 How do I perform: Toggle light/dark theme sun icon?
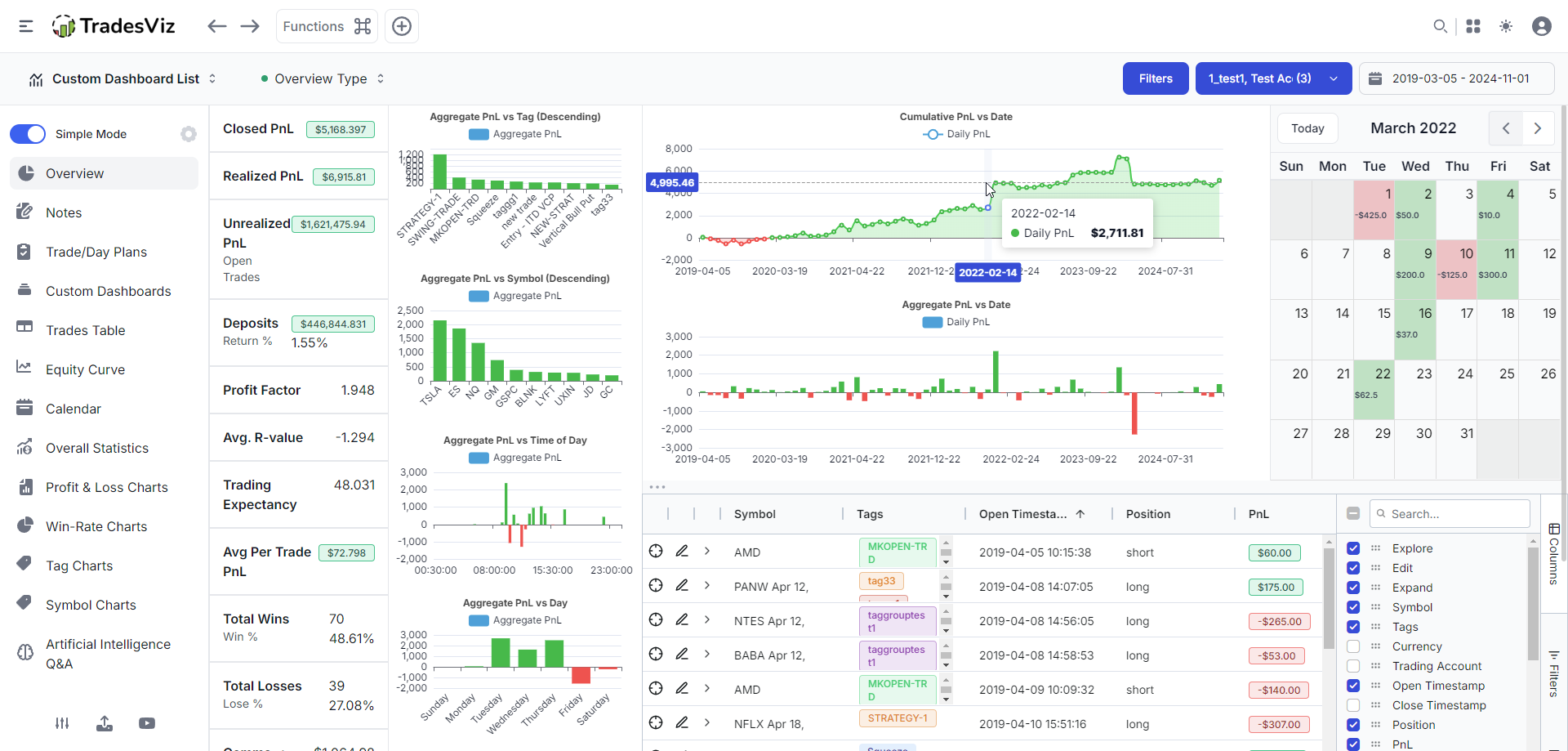point(1506,26)
